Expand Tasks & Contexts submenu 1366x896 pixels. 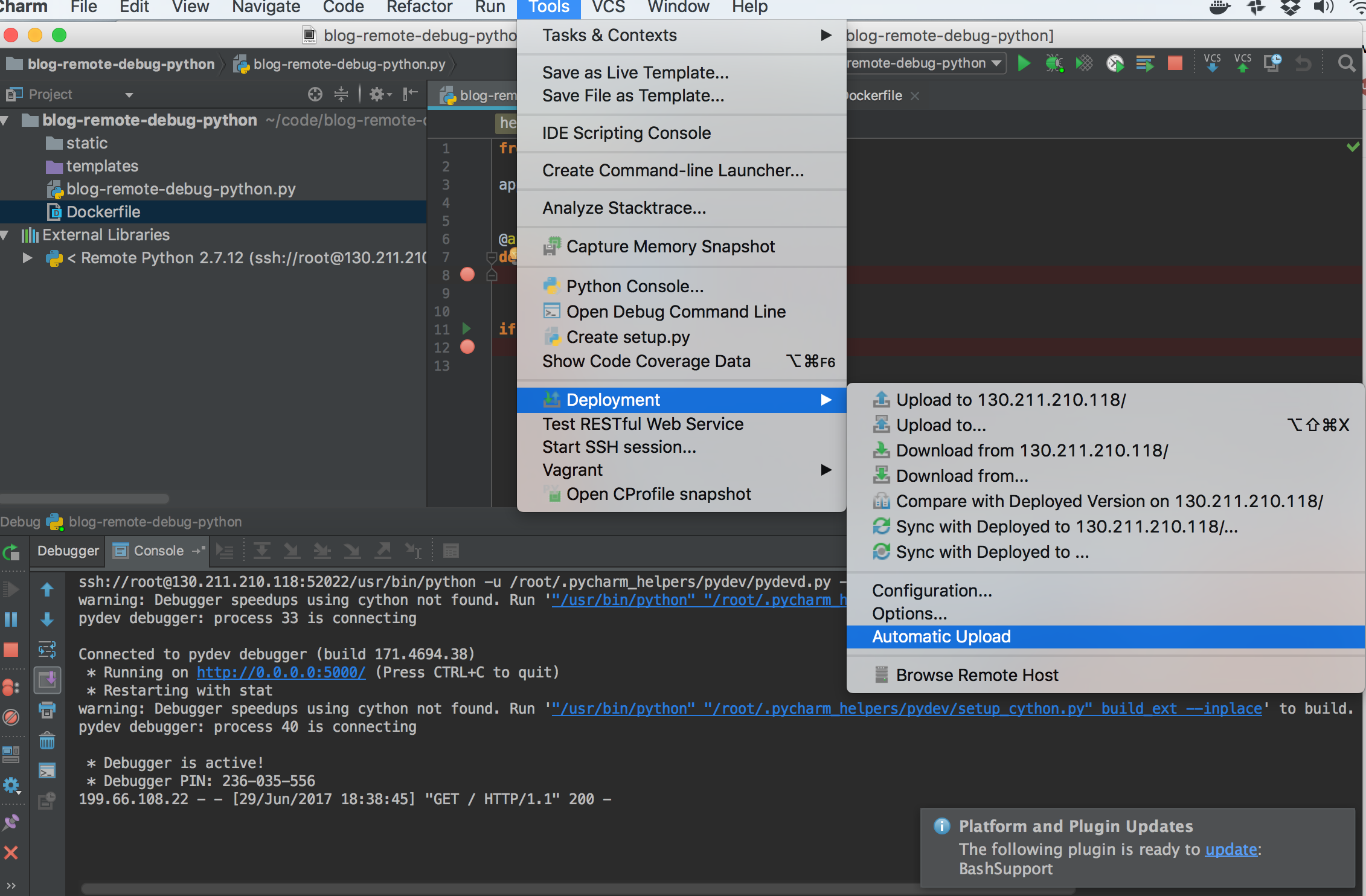tap(681, 35)
